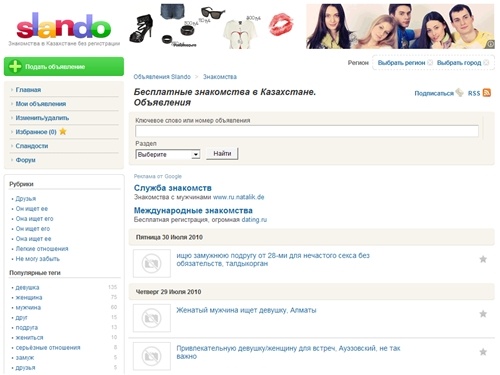This screenshot has height=375, width=500.
Task: Open the no-photo thumbnail of 'Женатый мужчина' ad
Action: pyautogui.click(x=152, y=318)
